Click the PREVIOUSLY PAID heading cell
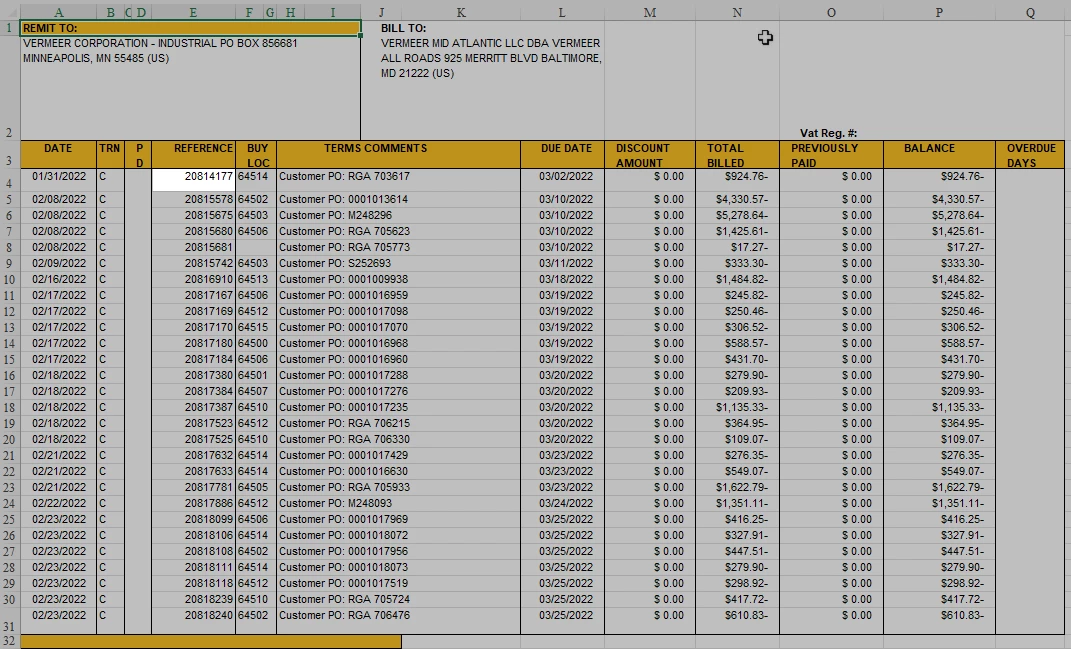This screenshot has height=649, width=1071. 831,155
